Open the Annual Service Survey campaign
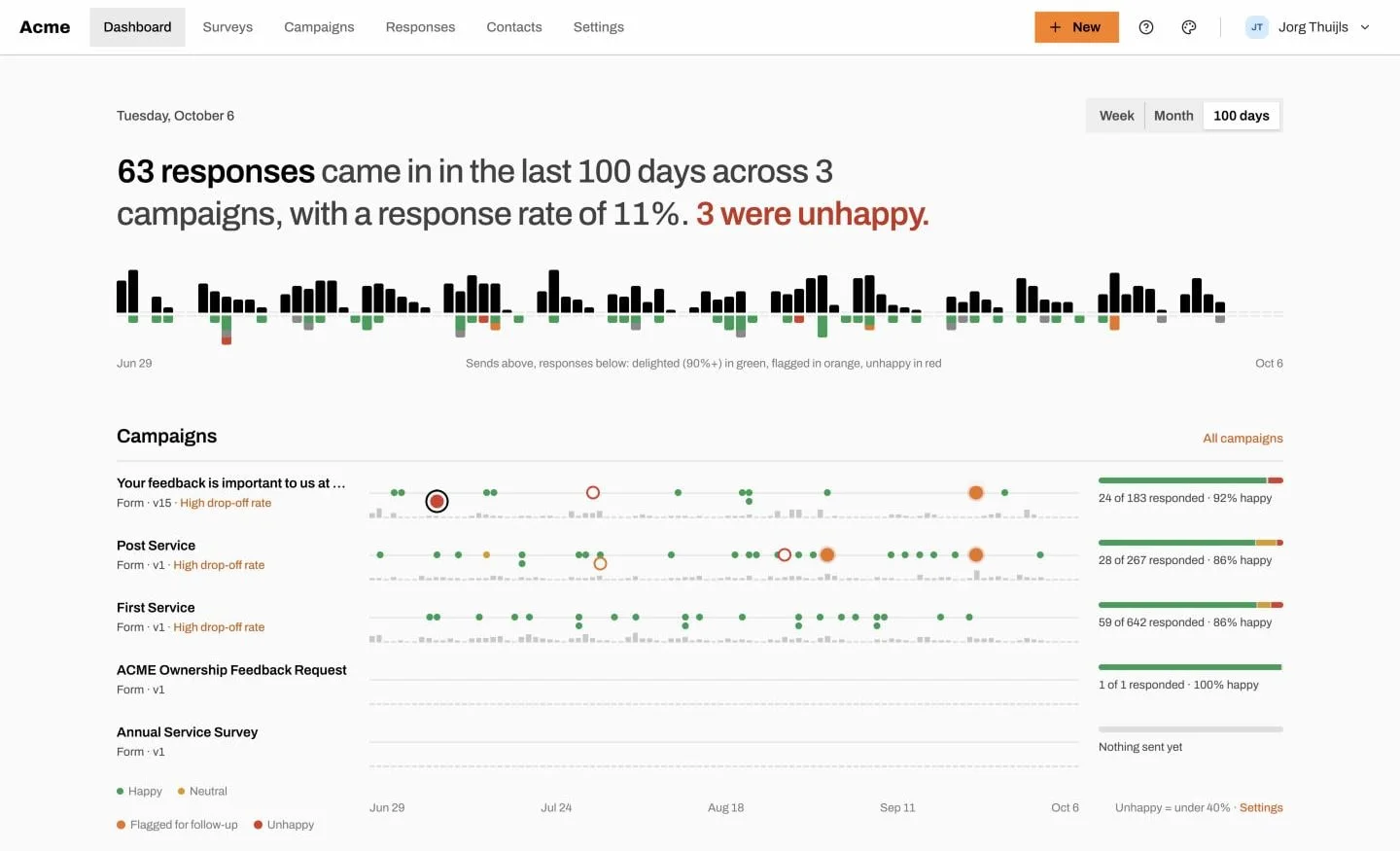Viewport: 1400px width, 851px height. tap(187, 732)
